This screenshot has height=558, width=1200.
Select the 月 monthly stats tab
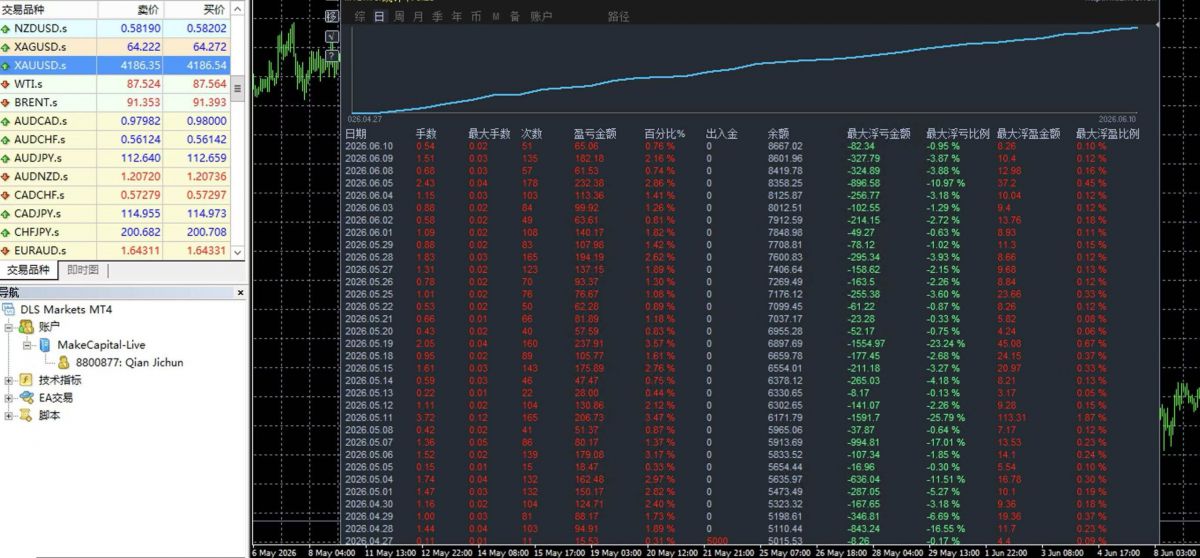(x=418, y=17)
